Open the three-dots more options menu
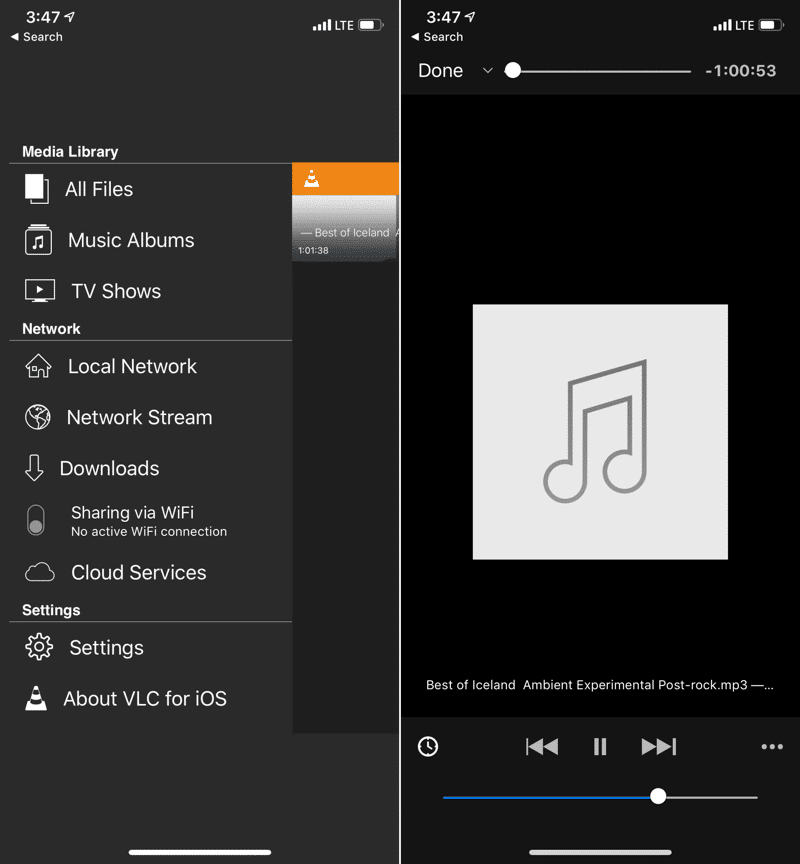Screen dimensions: 800x864 pos(771,746)
